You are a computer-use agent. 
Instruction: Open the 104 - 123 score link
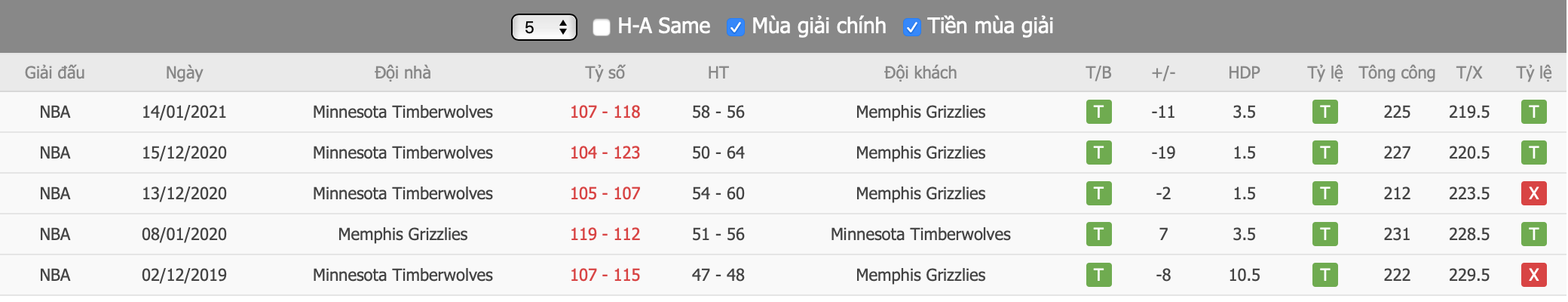(605, 153)
